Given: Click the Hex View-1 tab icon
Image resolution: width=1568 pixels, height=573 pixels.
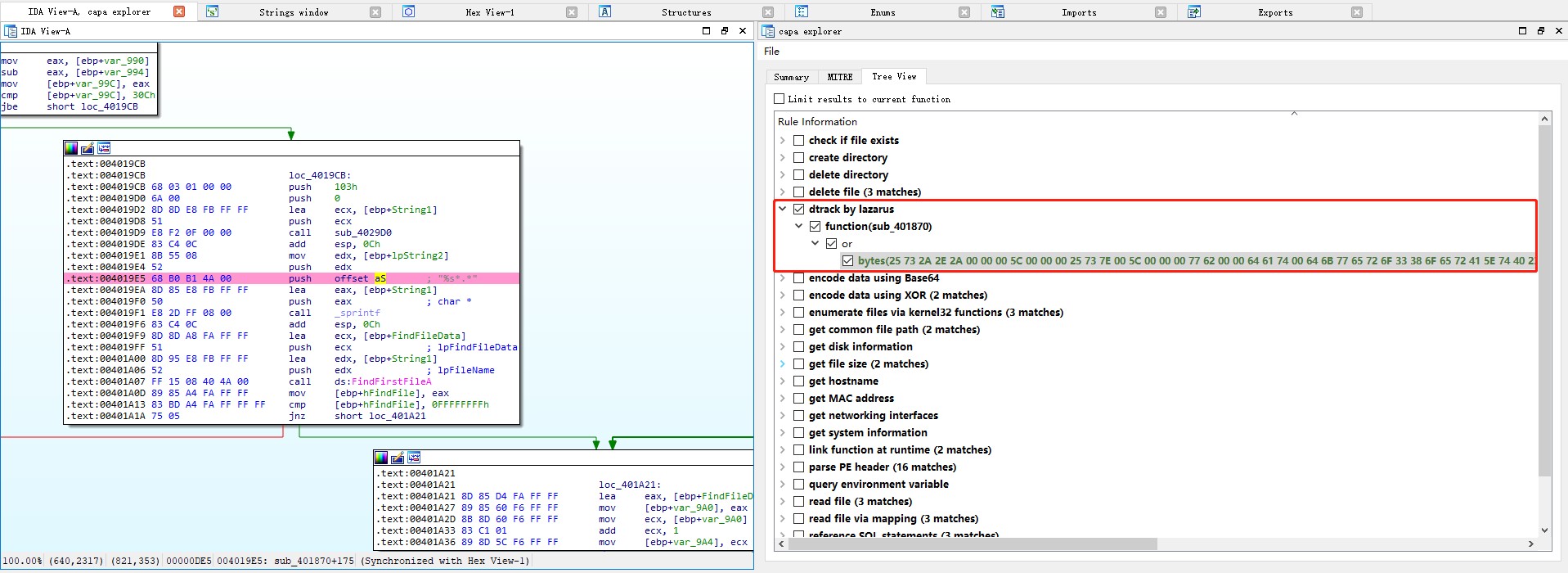Looking at the screenshot, I should point(409,11).
